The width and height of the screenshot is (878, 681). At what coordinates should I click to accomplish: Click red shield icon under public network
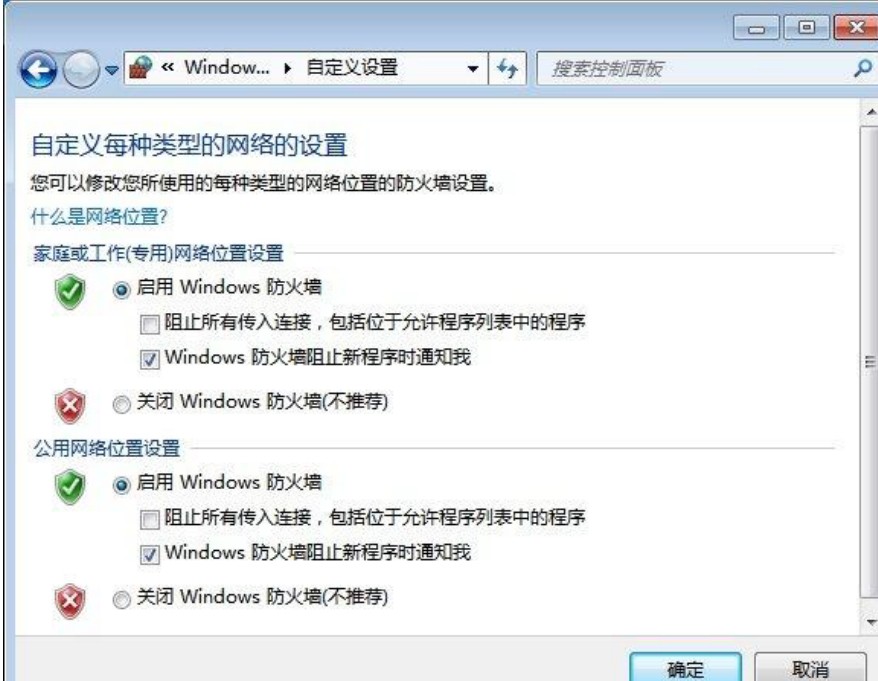[70, 601]
